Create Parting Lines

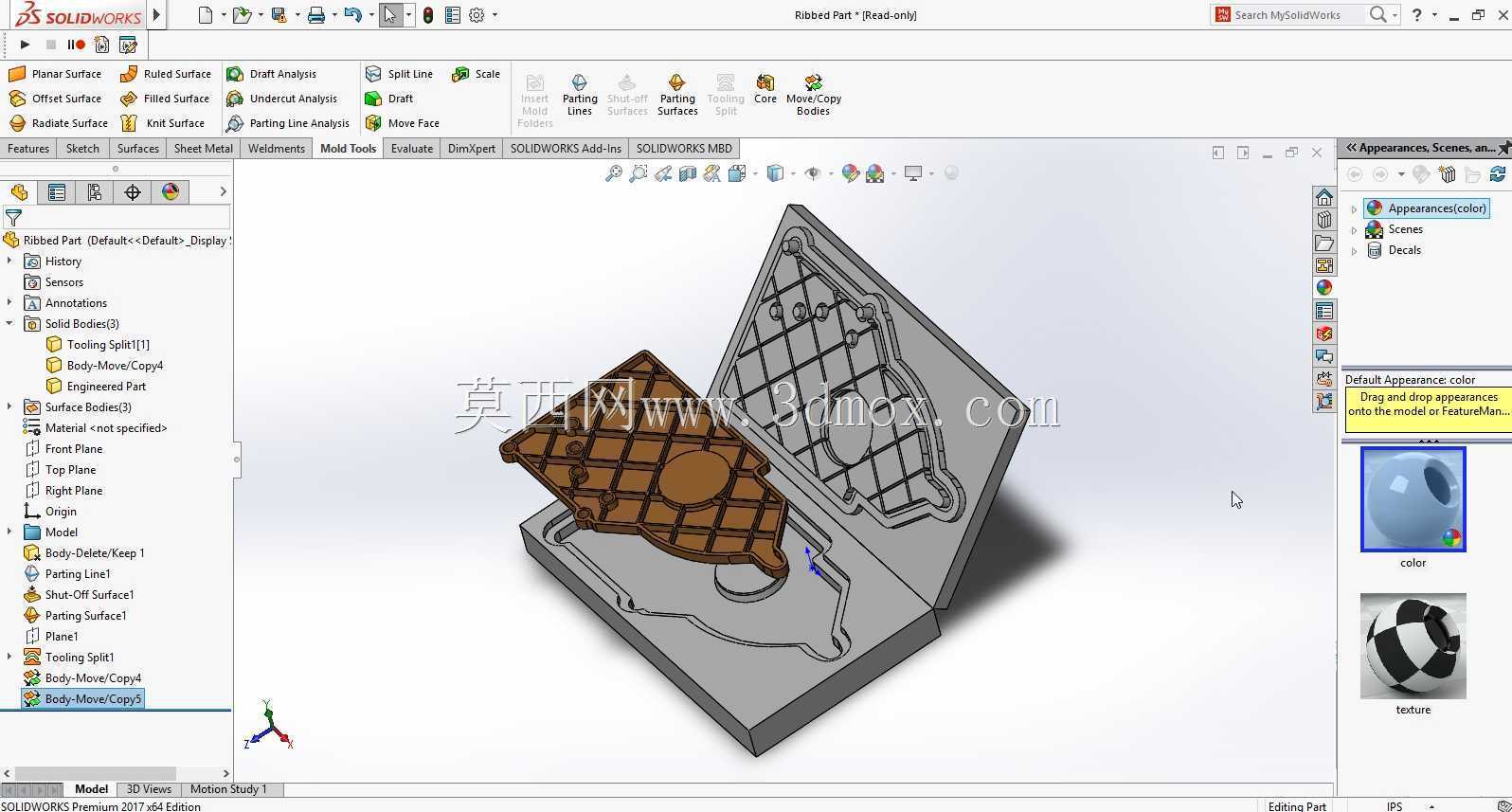pos(580,95)
